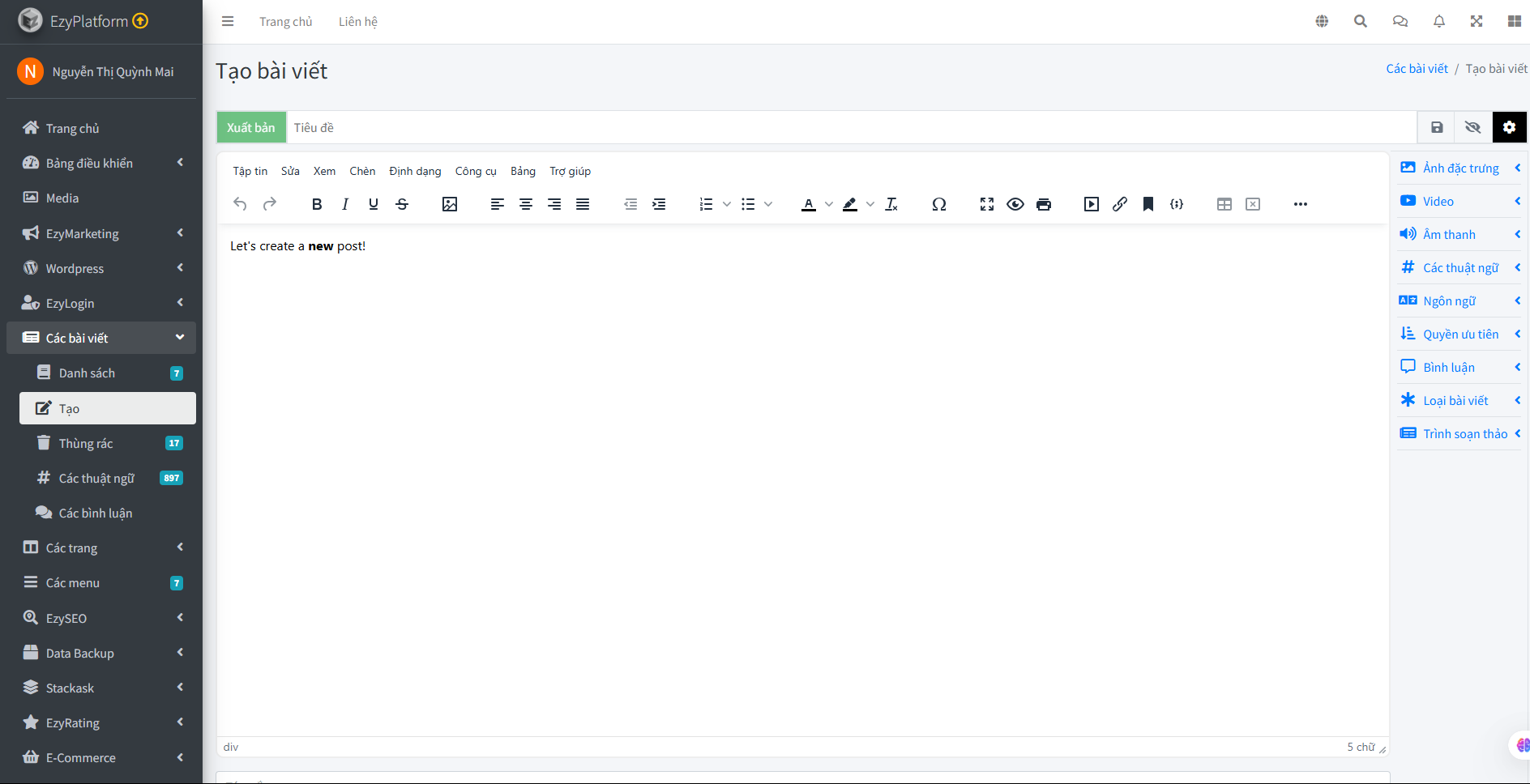
Task: Apply the background highlight color
Action: pos(850,204)
